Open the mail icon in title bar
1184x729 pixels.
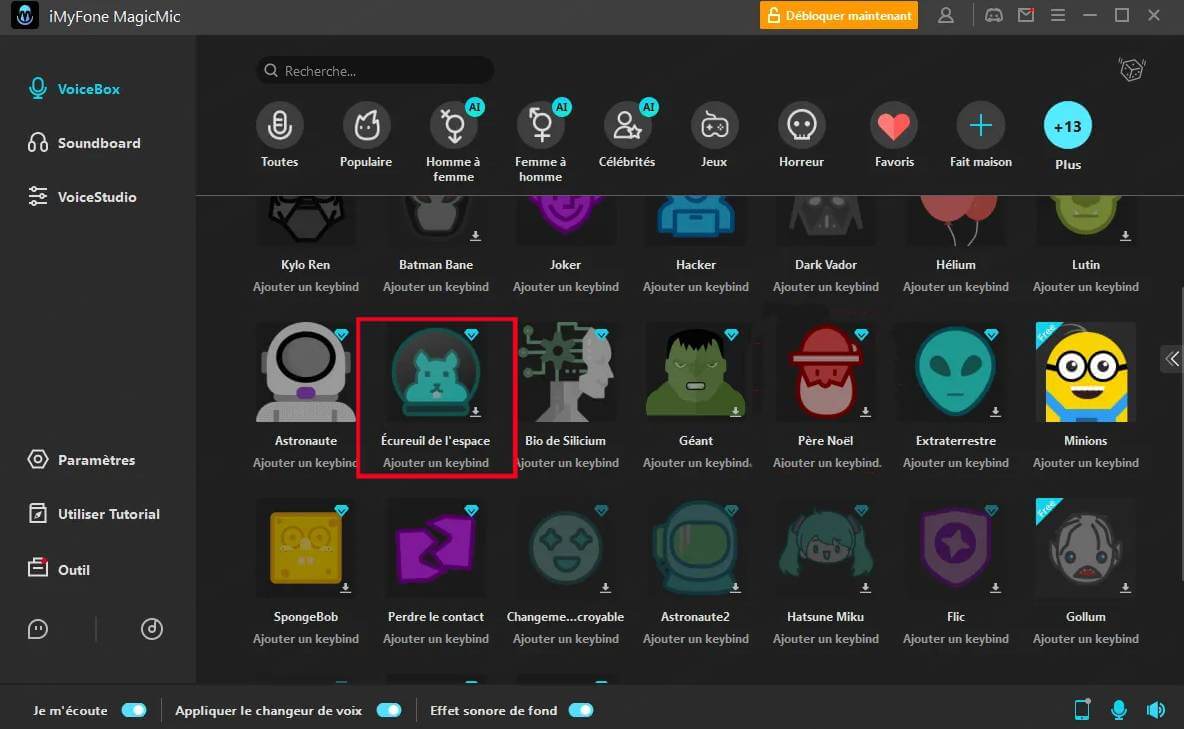click(1025, 15)
